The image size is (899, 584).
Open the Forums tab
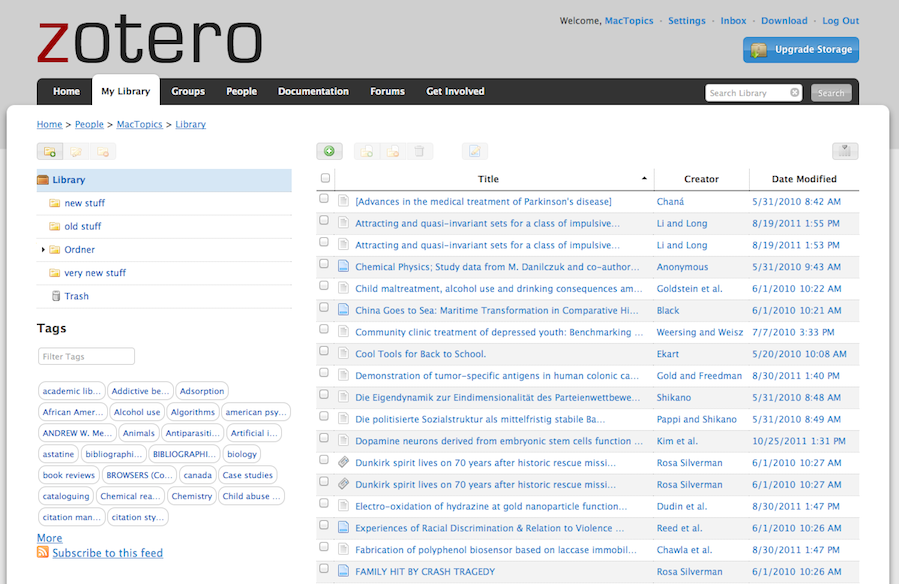[388, 91]
